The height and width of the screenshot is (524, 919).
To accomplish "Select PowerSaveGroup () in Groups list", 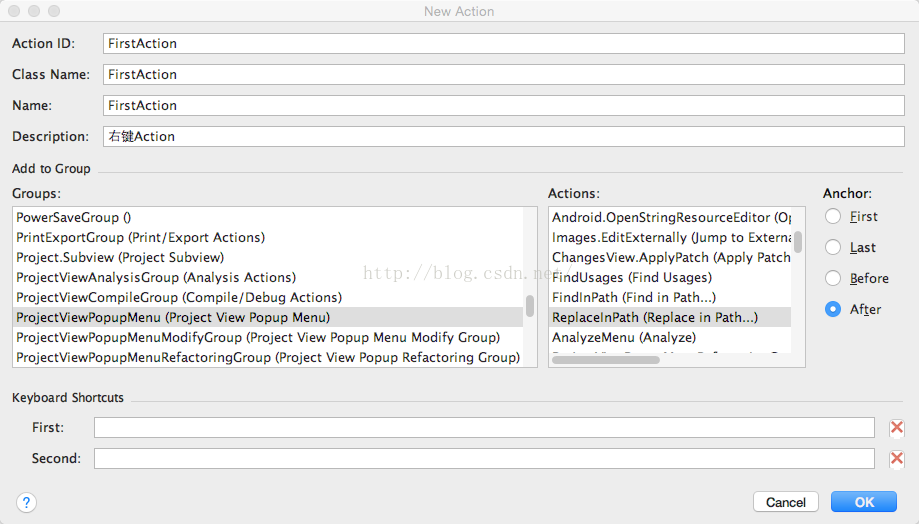I will (268, 217).
